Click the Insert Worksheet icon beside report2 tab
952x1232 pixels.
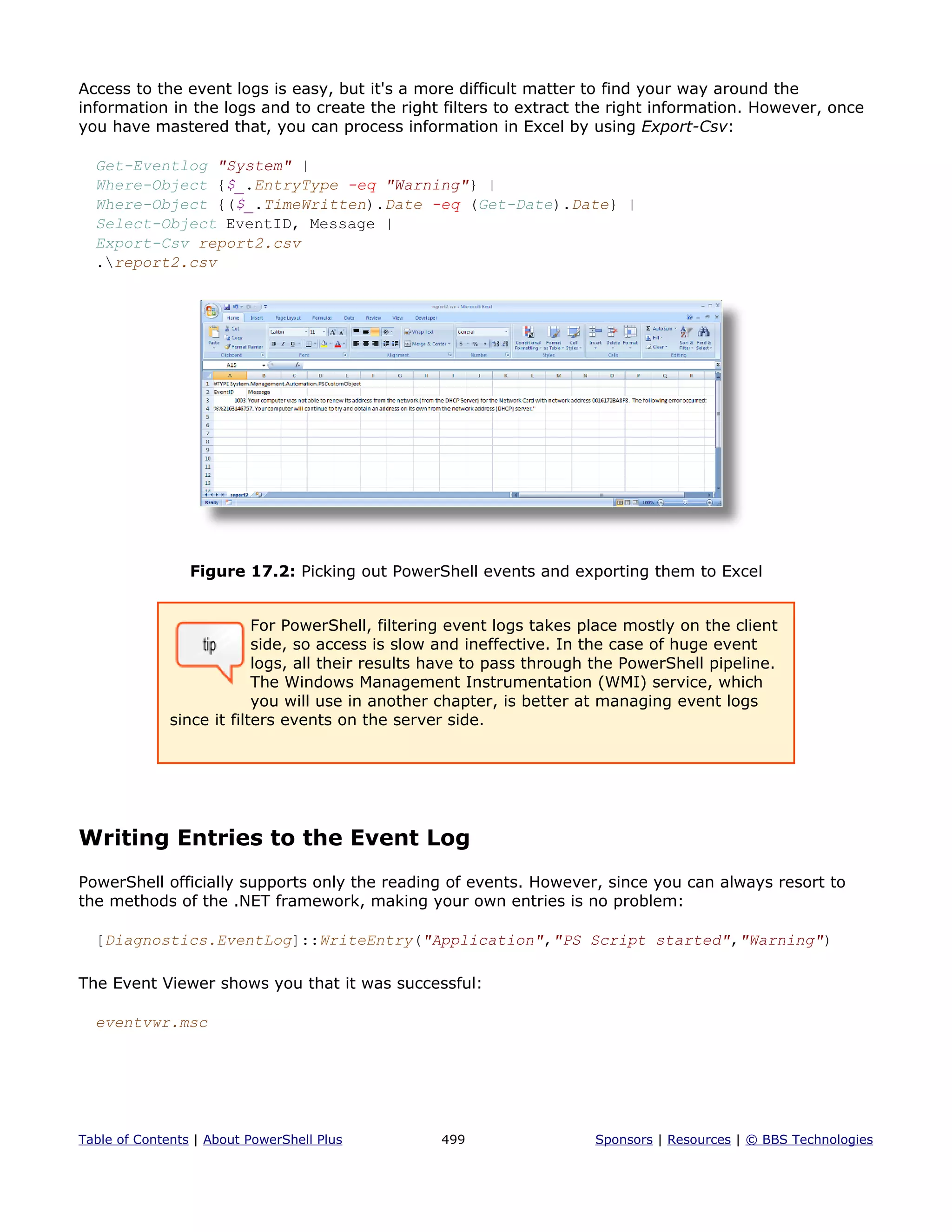pos(259,495)
